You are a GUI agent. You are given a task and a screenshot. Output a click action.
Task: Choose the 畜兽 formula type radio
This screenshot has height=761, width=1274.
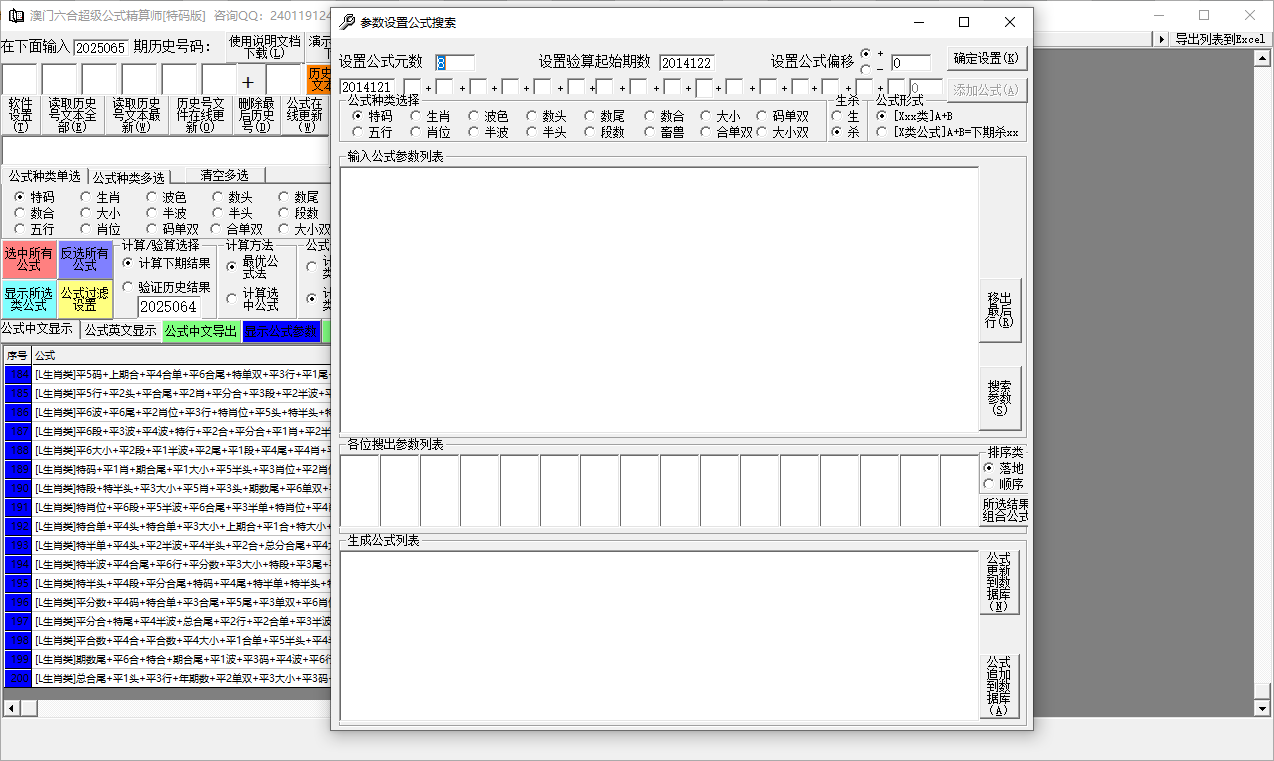click(651, 132)
